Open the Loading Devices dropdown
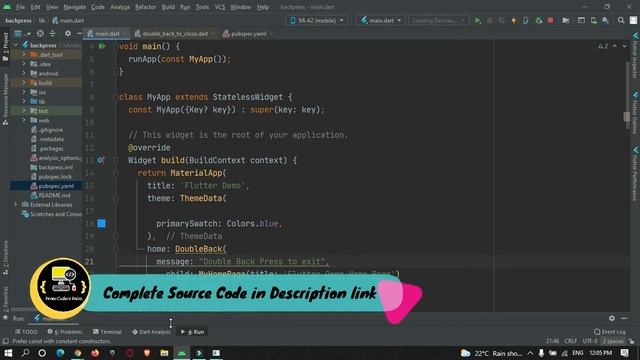The height and width of the screenshot is (360, 640). (x=438, y=20)
